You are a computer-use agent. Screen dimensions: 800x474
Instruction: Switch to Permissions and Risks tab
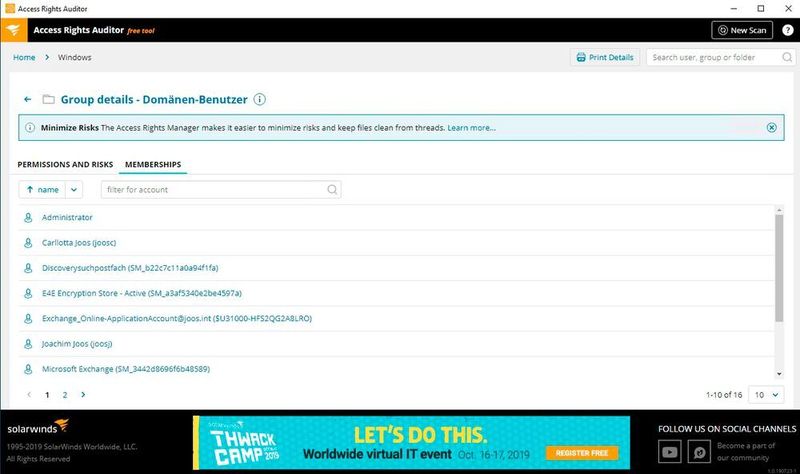coord(65,164)
